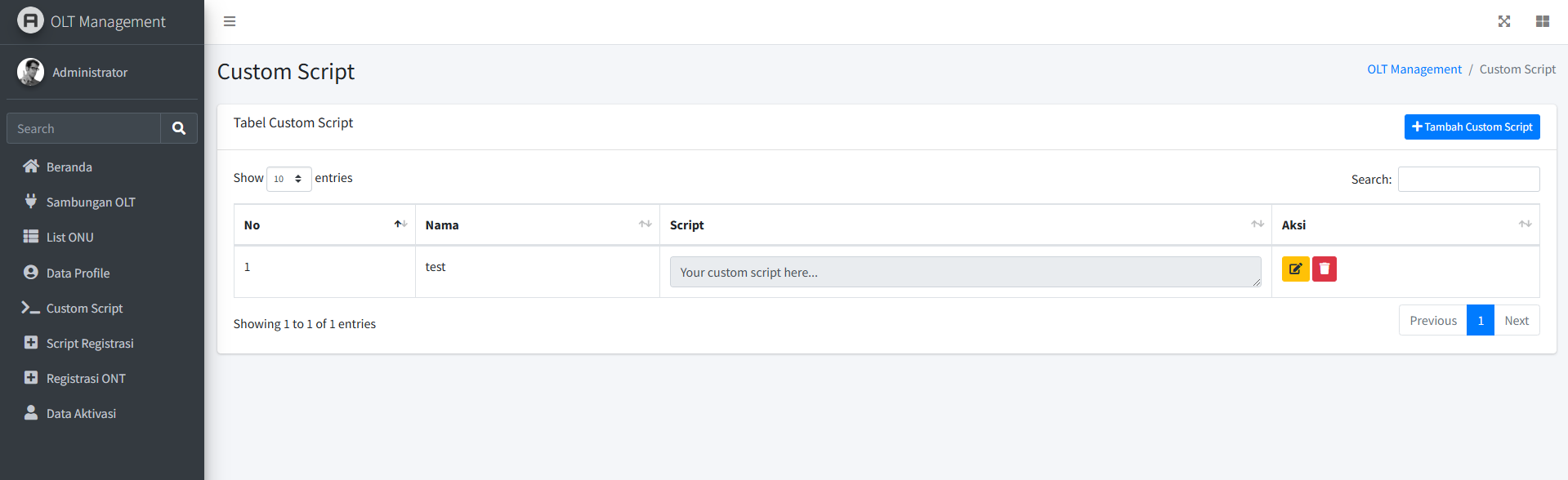Click the Data Aktivasi person icon
The image size is (1568, 480).
31,413
